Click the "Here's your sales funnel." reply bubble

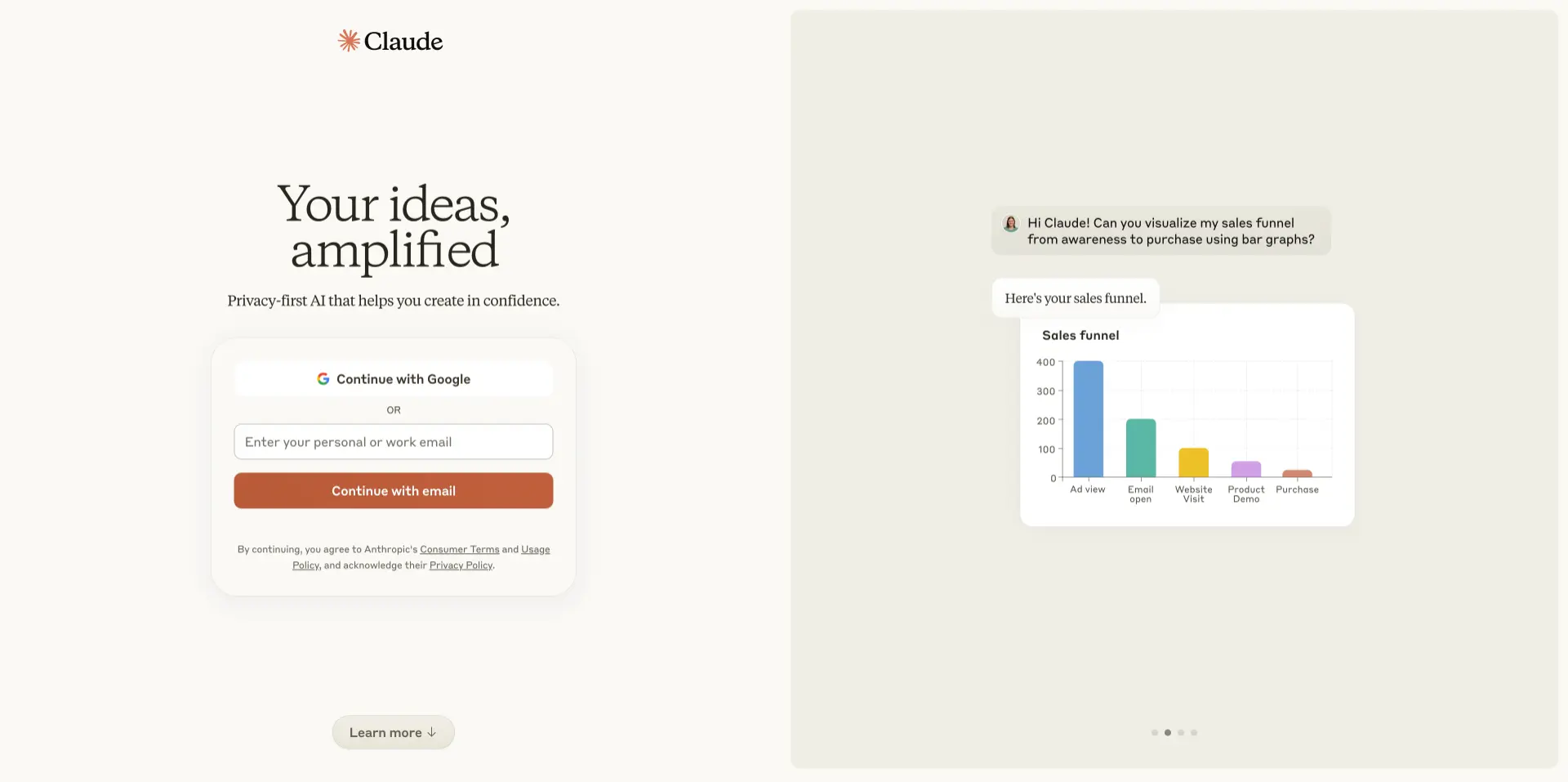point(1075,298)
